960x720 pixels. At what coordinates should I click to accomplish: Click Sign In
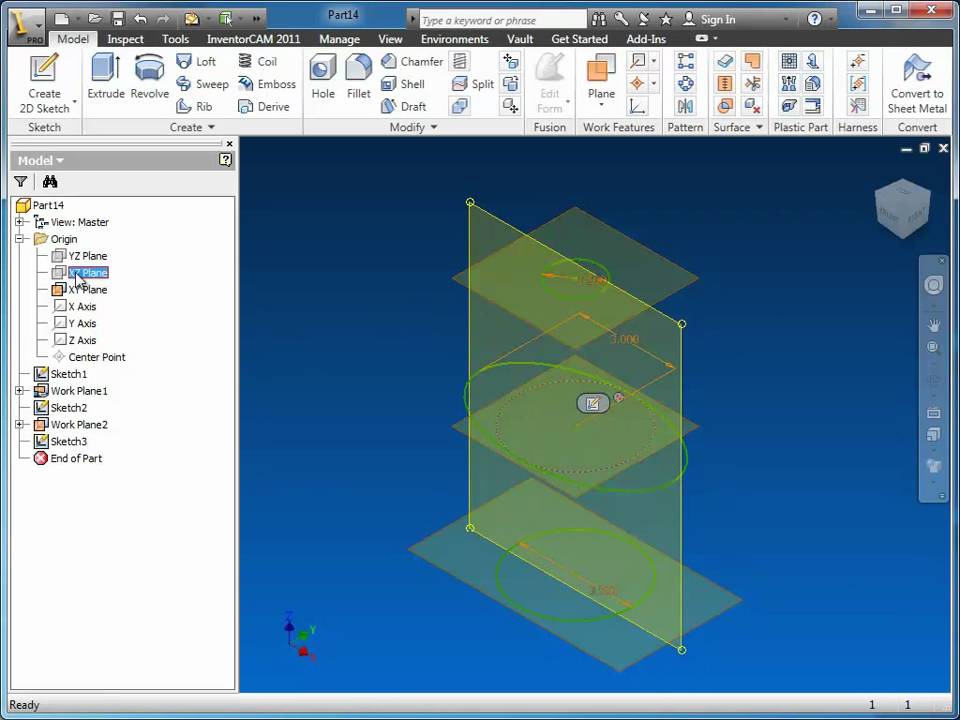coord(709,19)
